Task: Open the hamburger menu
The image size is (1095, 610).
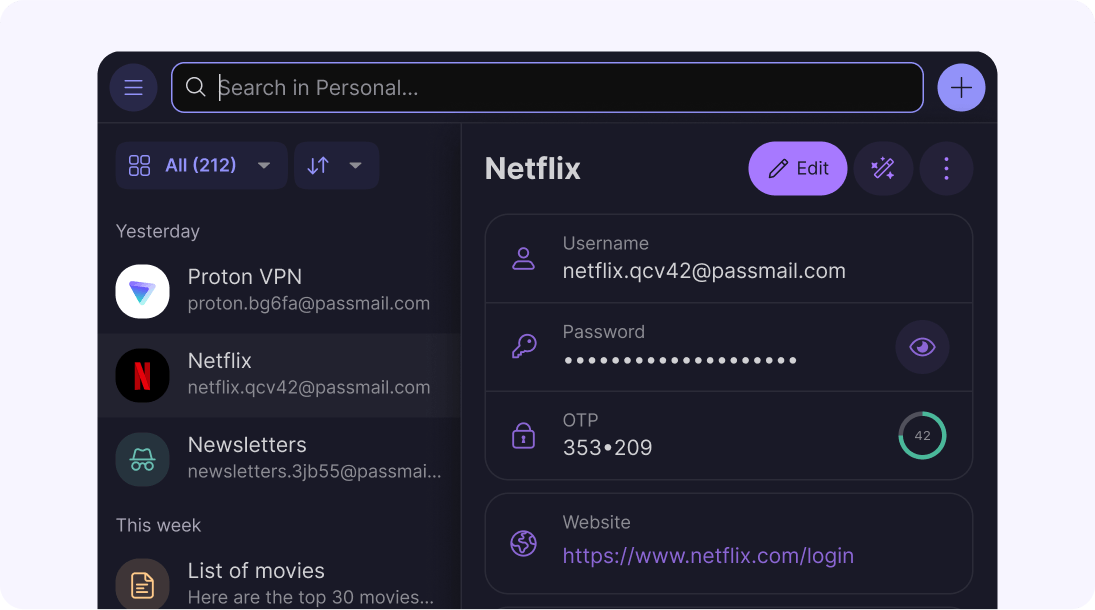Action: 133,88
